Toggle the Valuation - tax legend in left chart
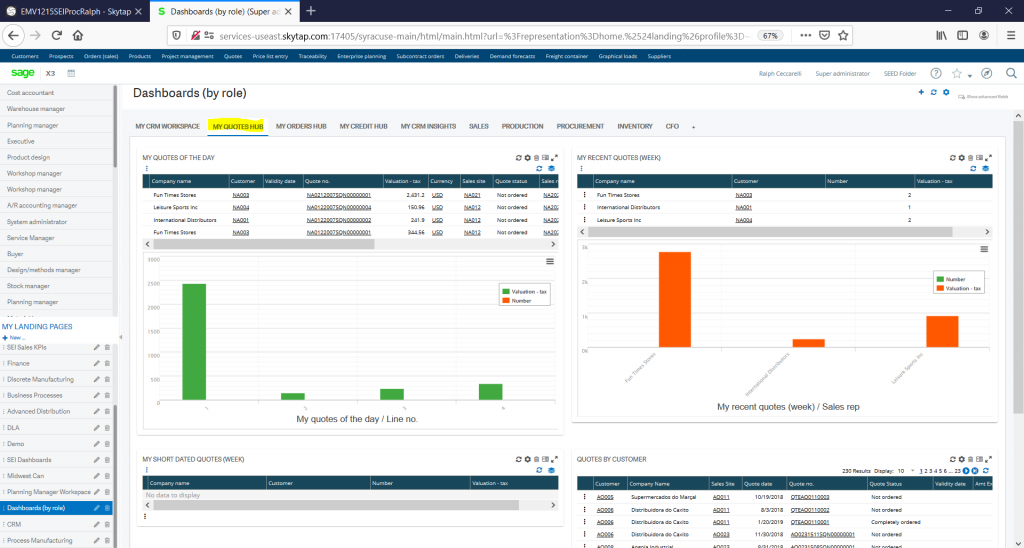Image resolution: width=1024 pixels, height=548 pixels. 524,292
